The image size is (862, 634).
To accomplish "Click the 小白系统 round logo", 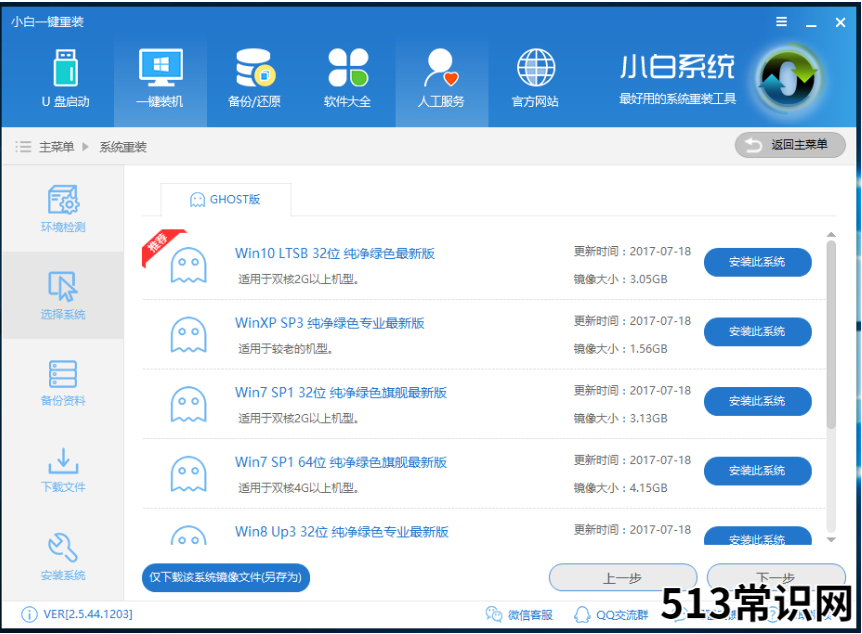I will click(788, 80).
